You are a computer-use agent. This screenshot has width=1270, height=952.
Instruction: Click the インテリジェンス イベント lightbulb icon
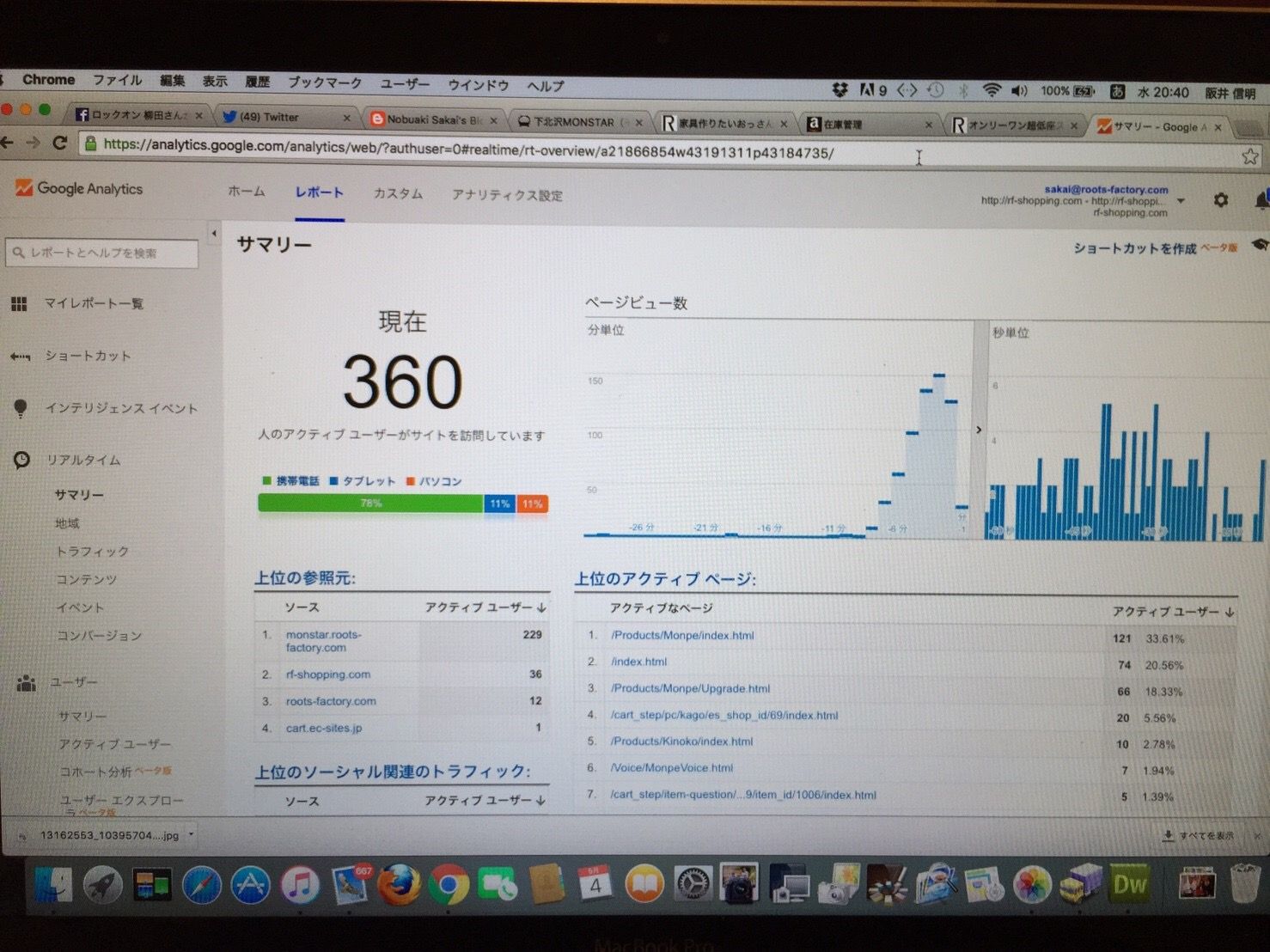tap(21, 408)
